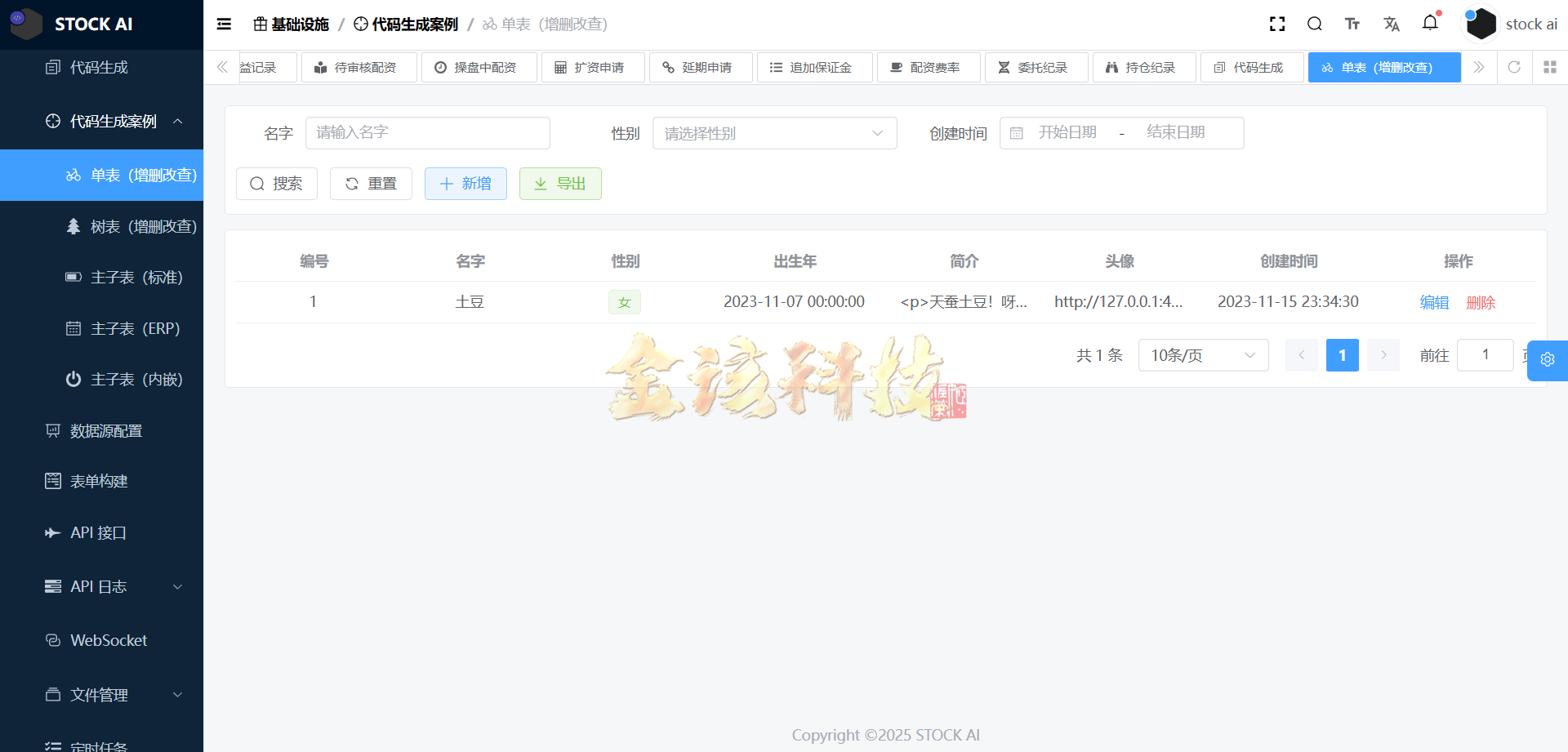Open the 请选择性别 dropdown
Image resolution: width=1568 pixels, height=752 pixels.
773,132
